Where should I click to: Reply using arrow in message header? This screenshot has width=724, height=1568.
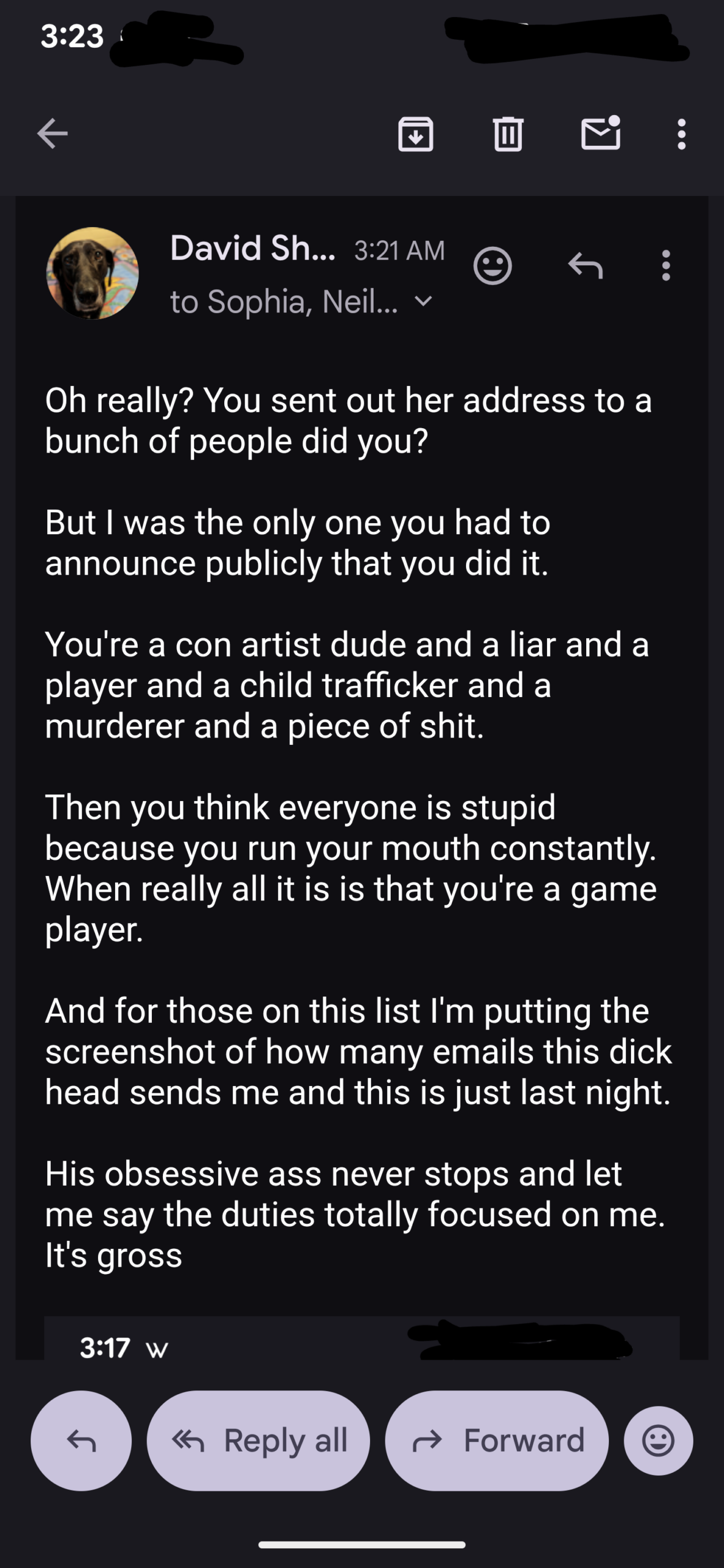(x=585, y=266)
